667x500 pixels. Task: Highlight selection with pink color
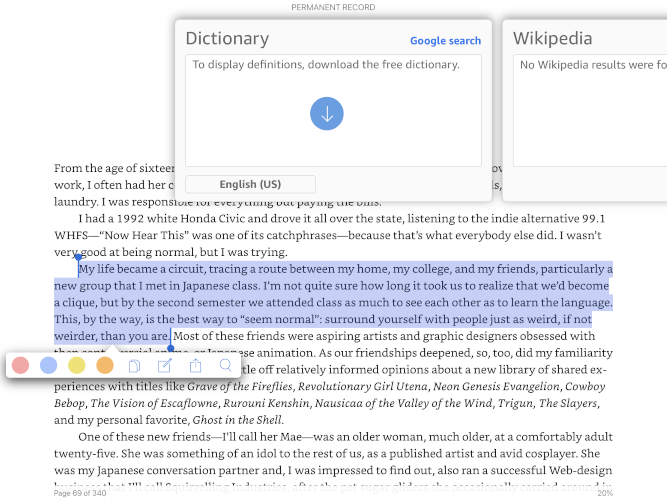tap(20, 365)
